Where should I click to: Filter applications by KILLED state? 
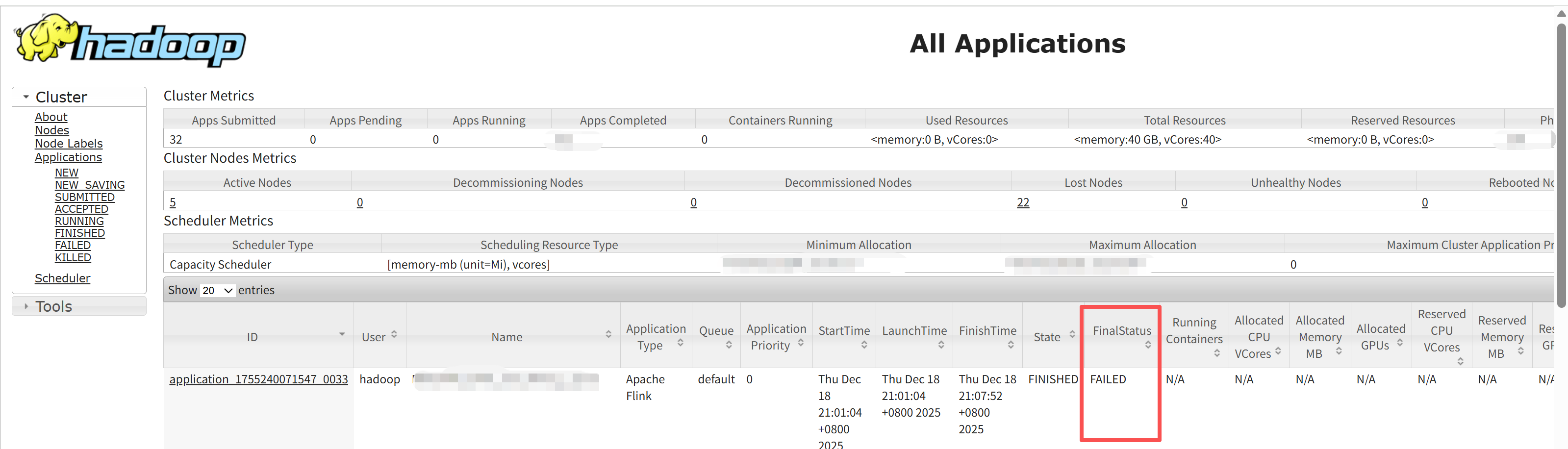[x=73, y=257]
